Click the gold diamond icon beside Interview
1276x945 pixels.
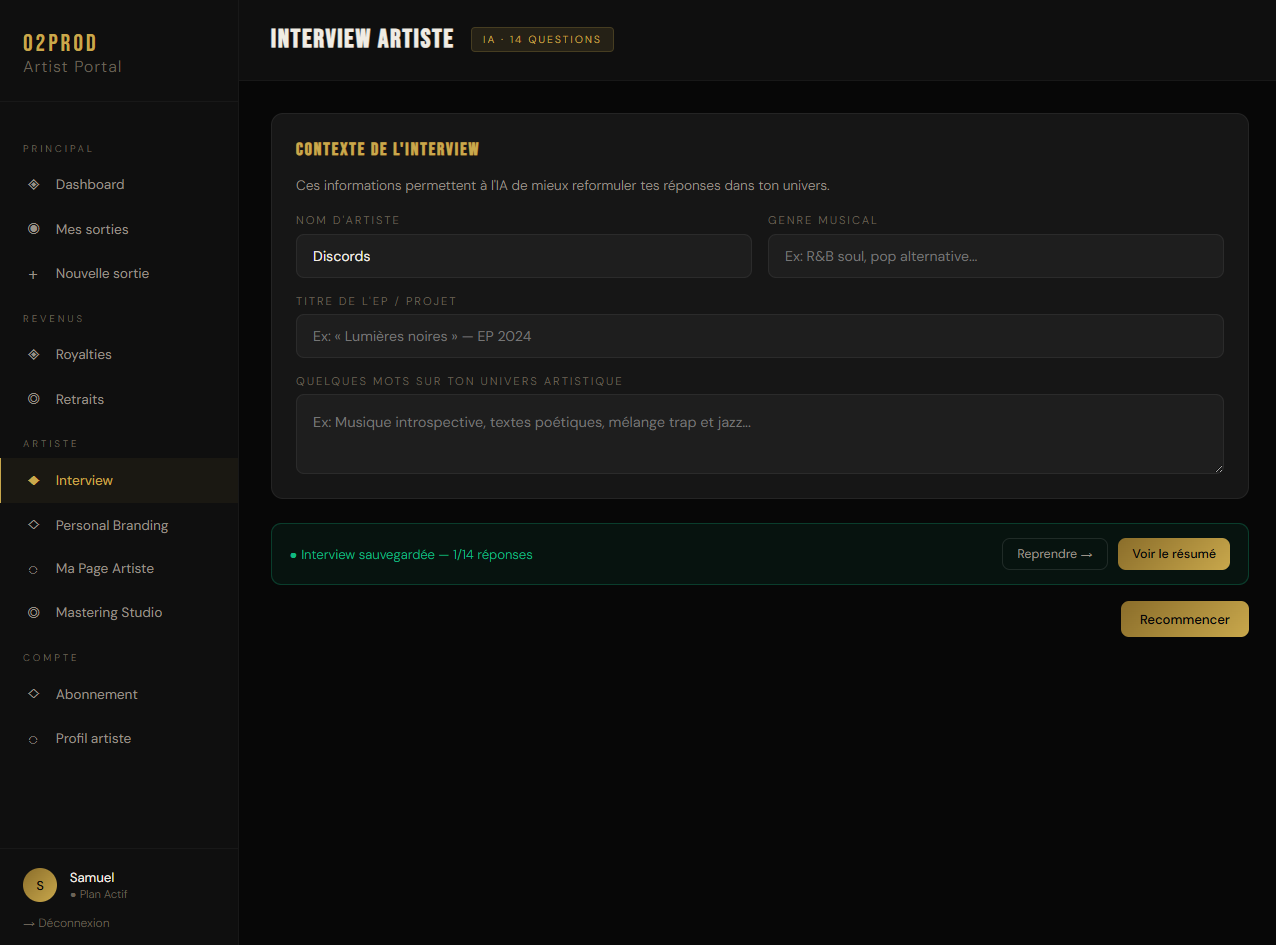coord(33,481)
